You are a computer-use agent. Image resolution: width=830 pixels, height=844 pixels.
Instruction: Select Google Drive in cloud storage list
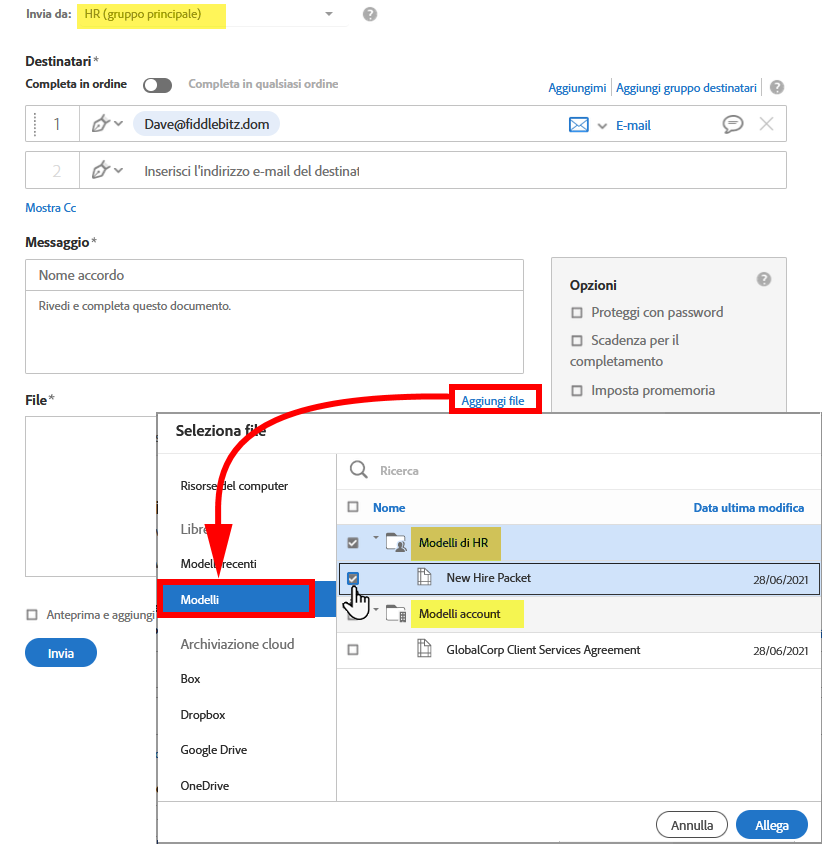point(213,750)
